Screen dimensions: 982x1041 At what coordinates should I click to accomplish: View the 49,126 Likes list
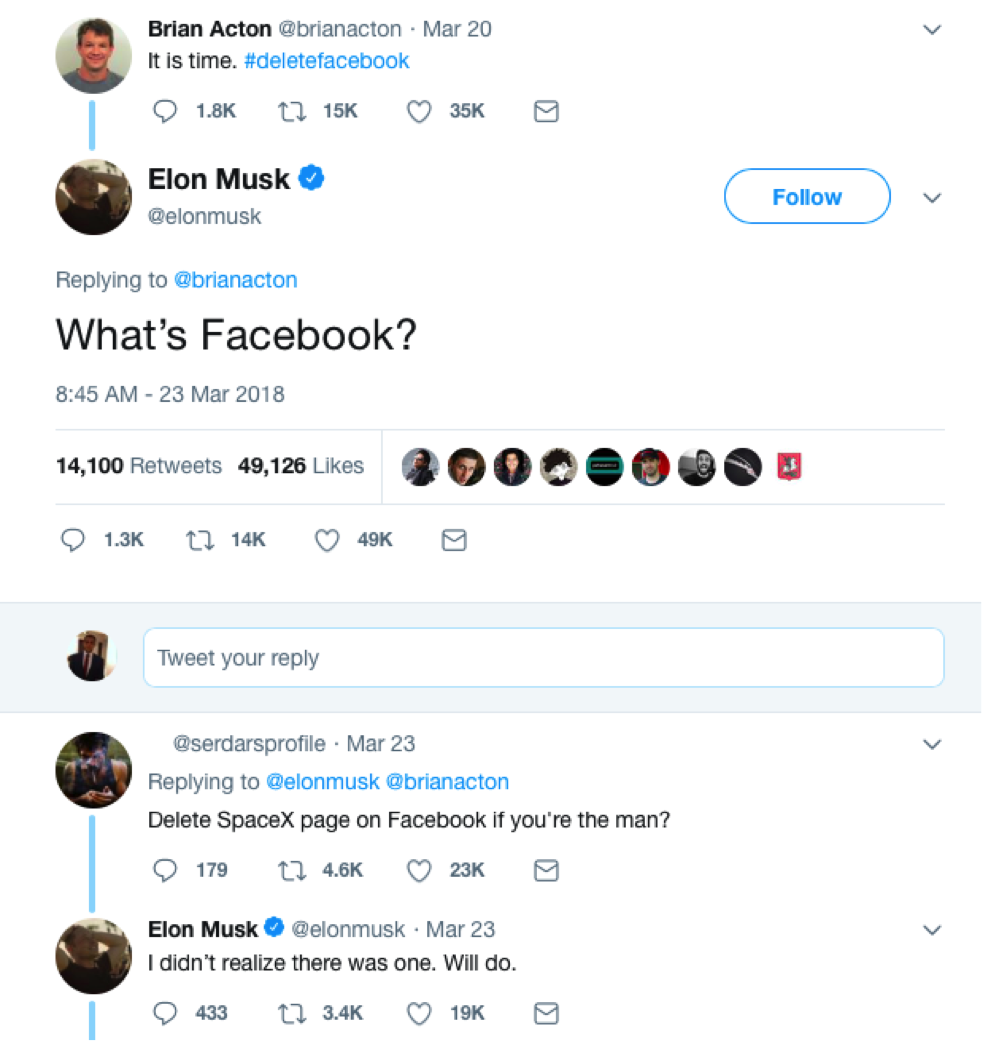pyautogui.click(x=300, y=466)
